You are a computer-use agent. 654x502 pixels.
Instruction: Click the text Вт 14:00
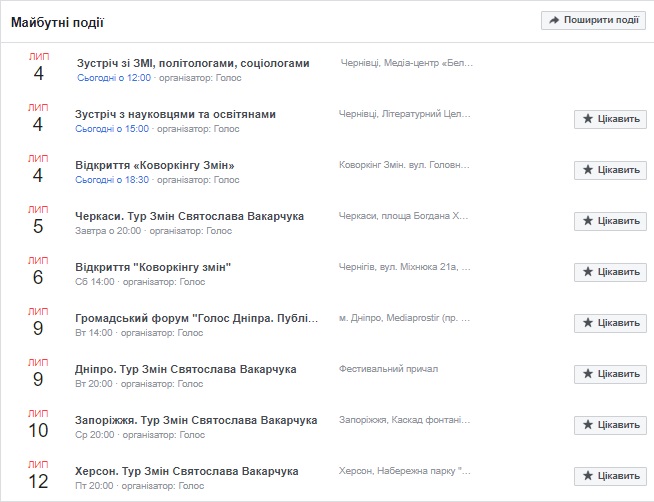tap(94, 333)
